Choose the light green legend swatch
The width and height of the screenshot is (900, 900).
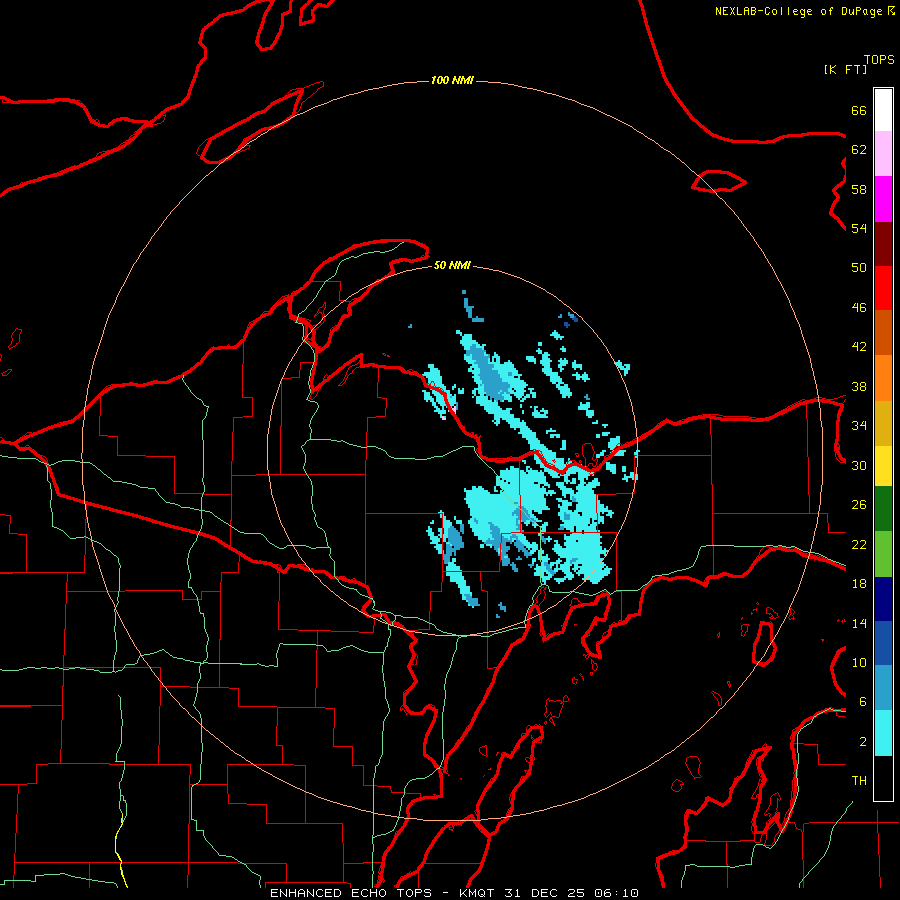pyautogui.click(x=883, y=554)
